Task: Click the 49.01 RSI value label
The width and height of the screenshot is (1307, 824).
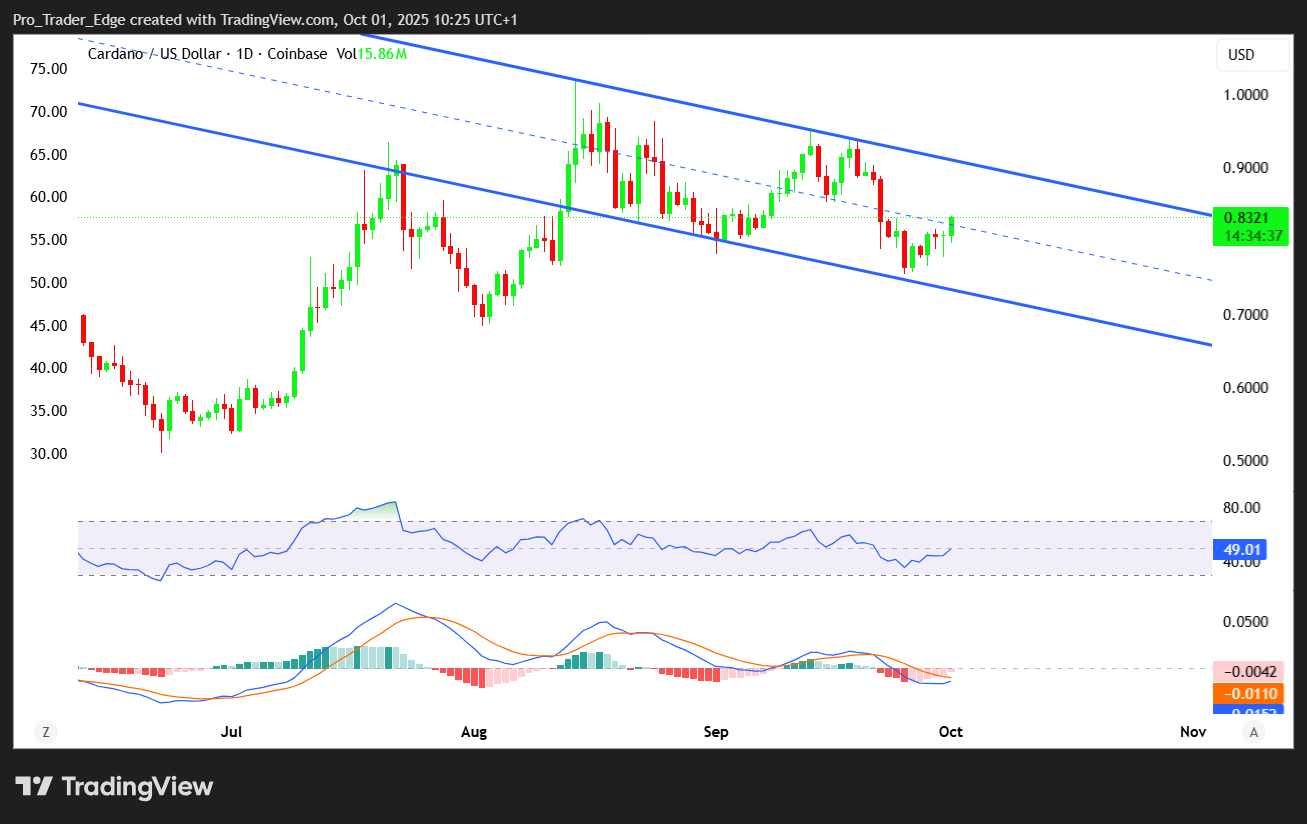Action: (1238, 549)
